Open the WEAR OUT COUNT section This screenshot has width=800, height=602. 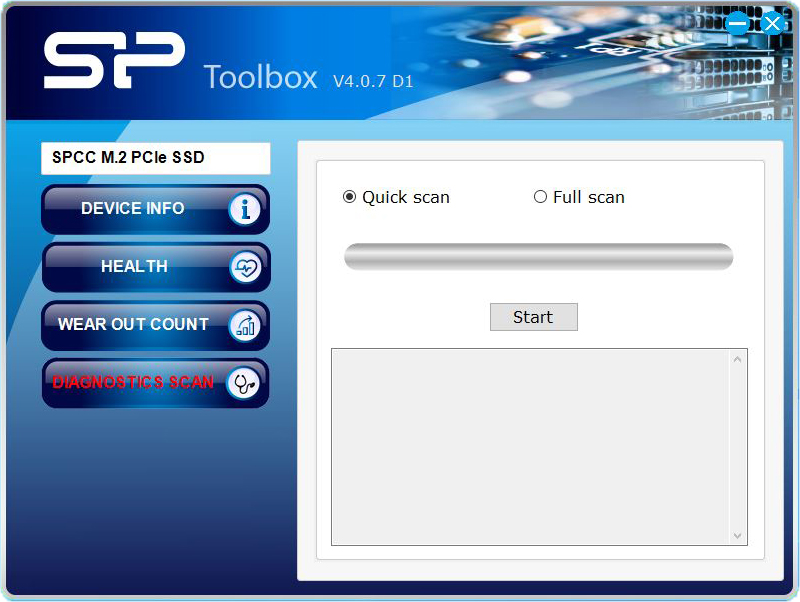[133, 325]
